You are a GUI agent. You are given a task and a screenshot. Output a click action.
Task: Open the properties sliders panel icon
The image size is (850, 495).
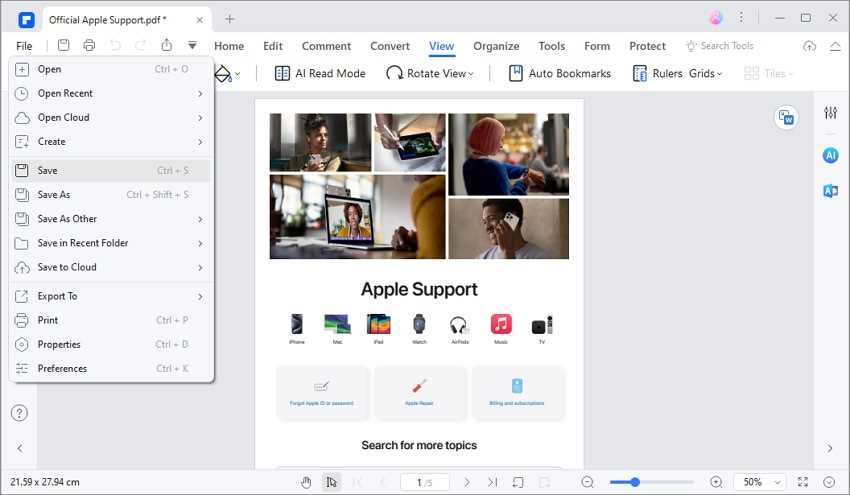[830, 113]
